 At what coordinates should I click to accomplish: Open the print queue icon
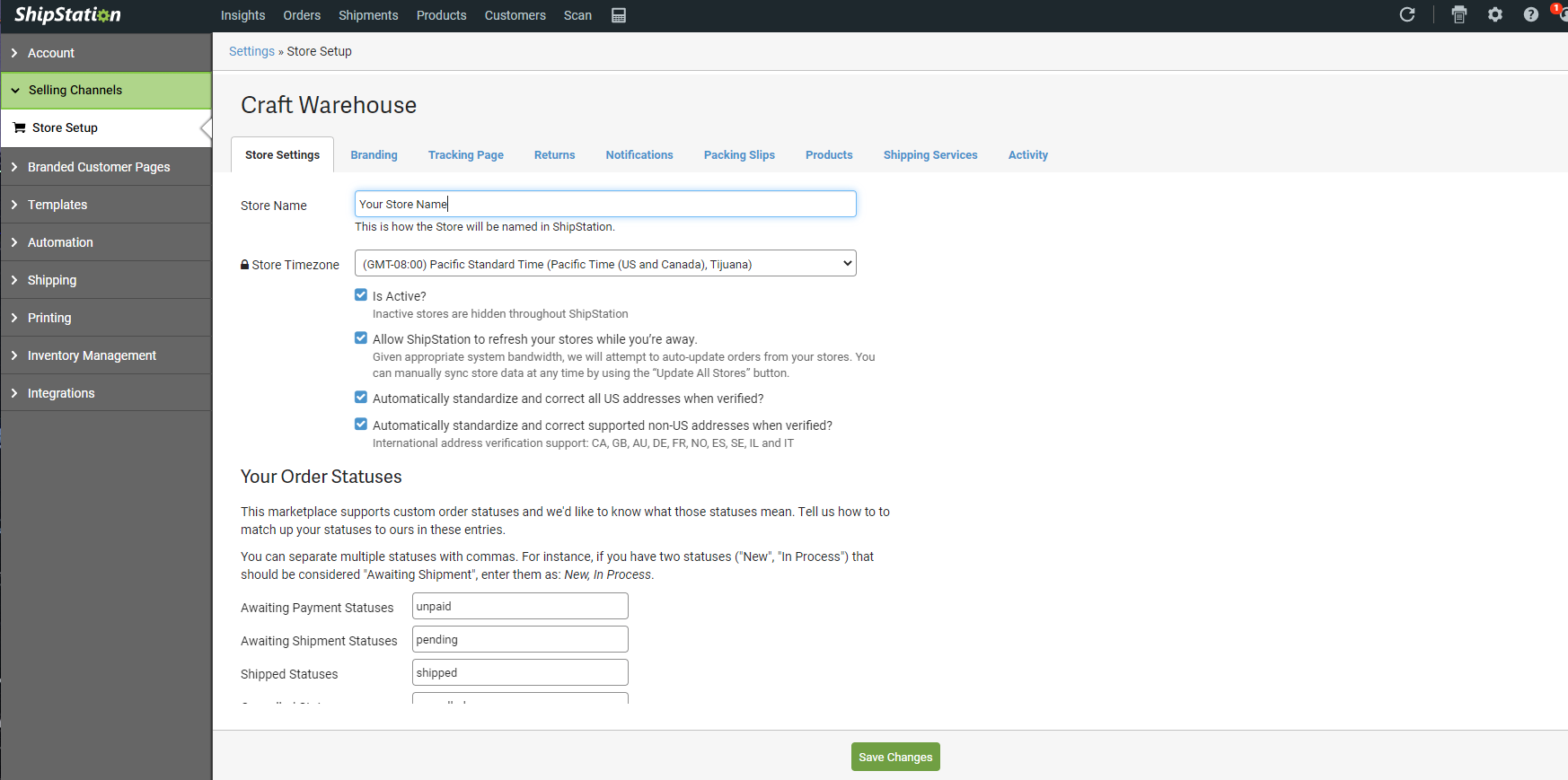point(1459,14)
